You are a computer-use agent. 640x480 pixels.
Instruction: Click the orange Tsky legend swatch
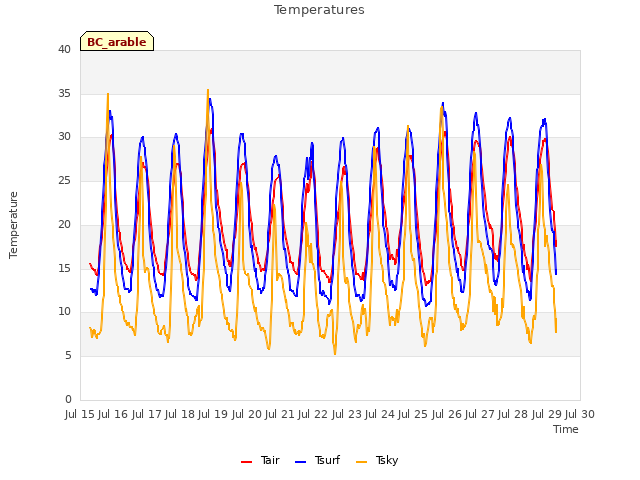[362, 462]
